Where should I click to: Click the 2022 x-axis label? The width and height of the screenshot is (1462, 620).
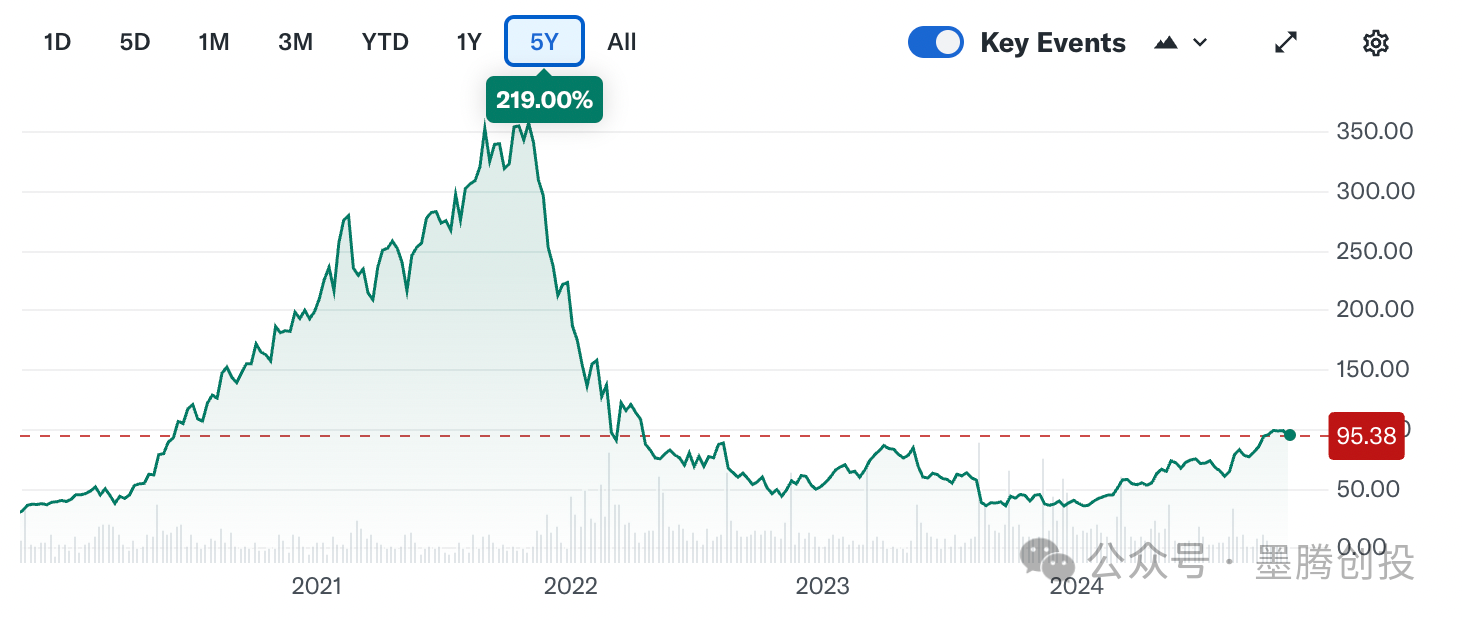570,586
